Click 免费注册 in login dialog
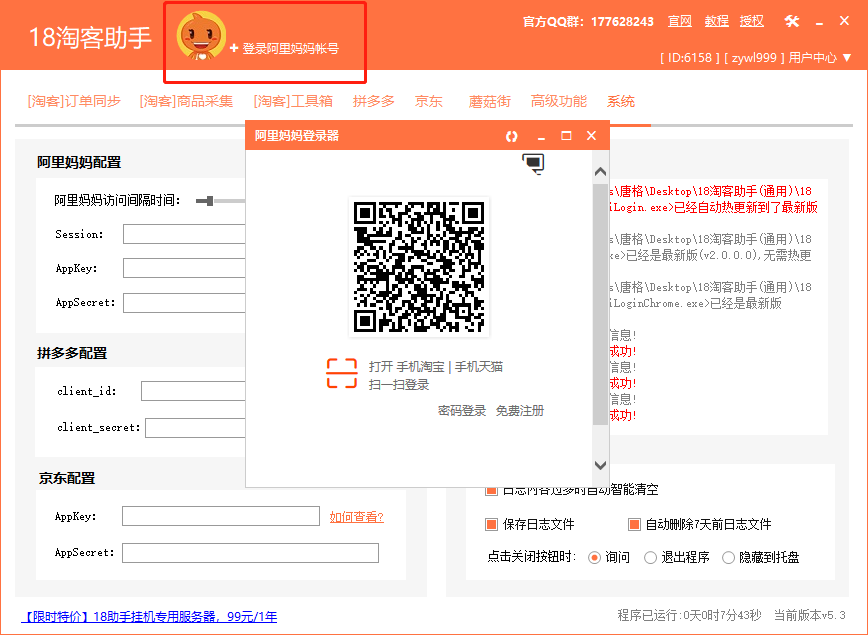Screen dimensions: 868x635 pos(520,411)
